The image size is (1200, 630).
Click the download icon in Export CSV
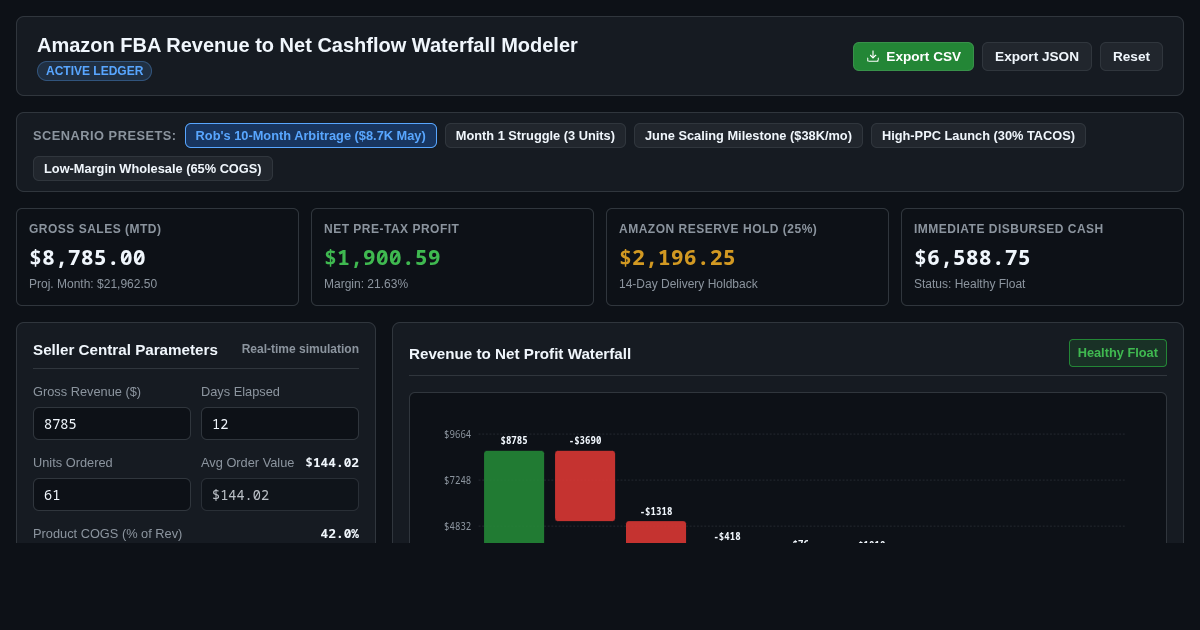873,56
